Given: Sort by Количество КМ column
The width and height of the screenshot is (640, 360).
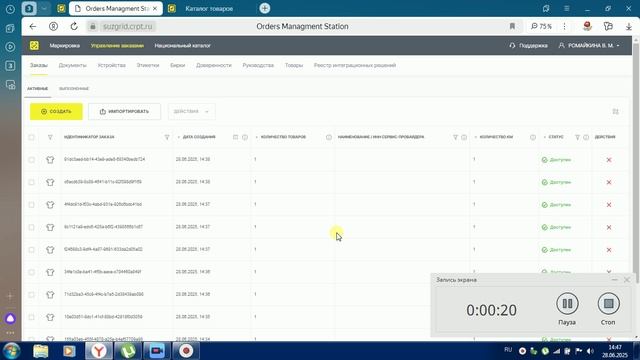Looking at the screenshot, I should point(494,137).
